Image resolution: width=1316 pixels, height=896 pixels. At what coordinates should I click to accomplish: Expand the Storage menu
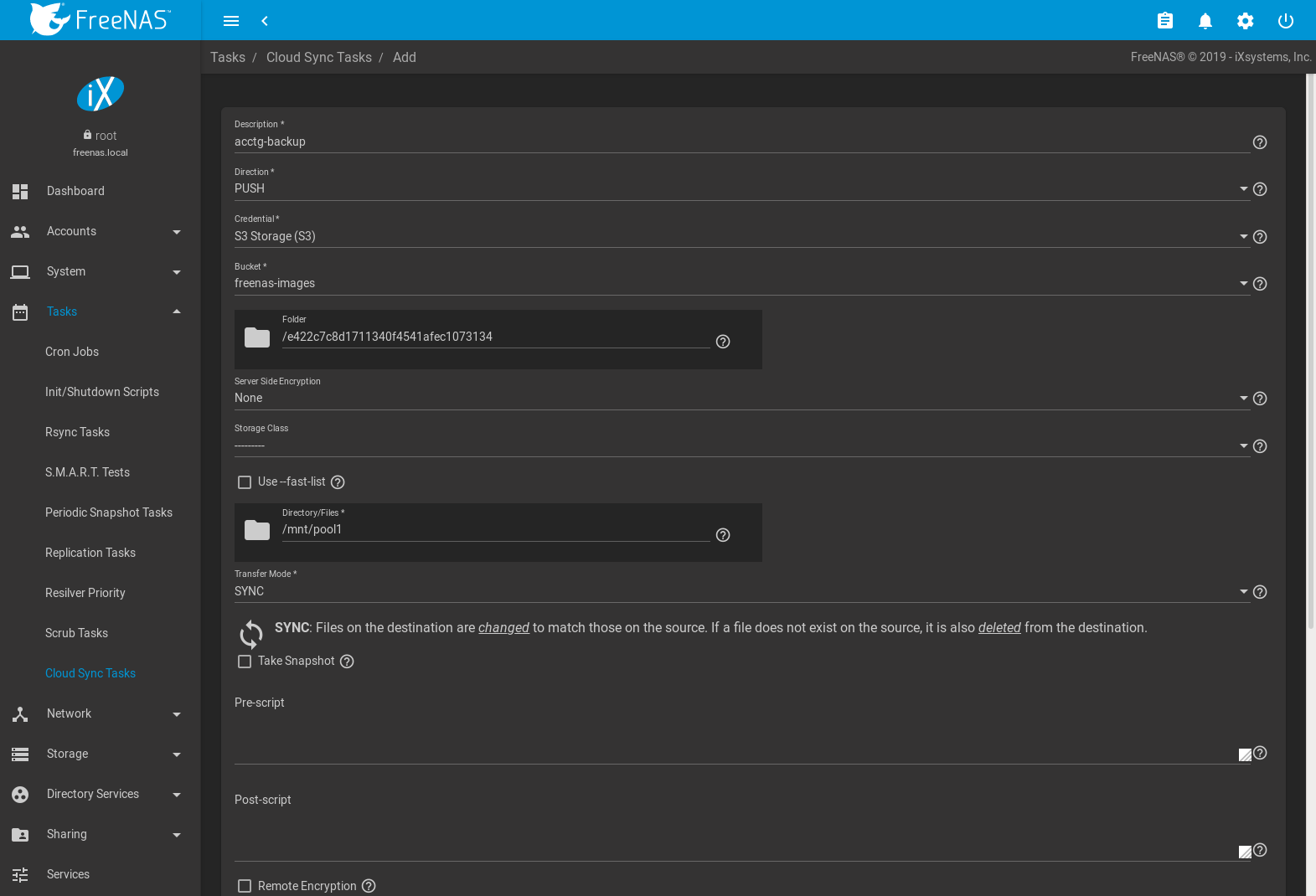[x=101, y=754]
